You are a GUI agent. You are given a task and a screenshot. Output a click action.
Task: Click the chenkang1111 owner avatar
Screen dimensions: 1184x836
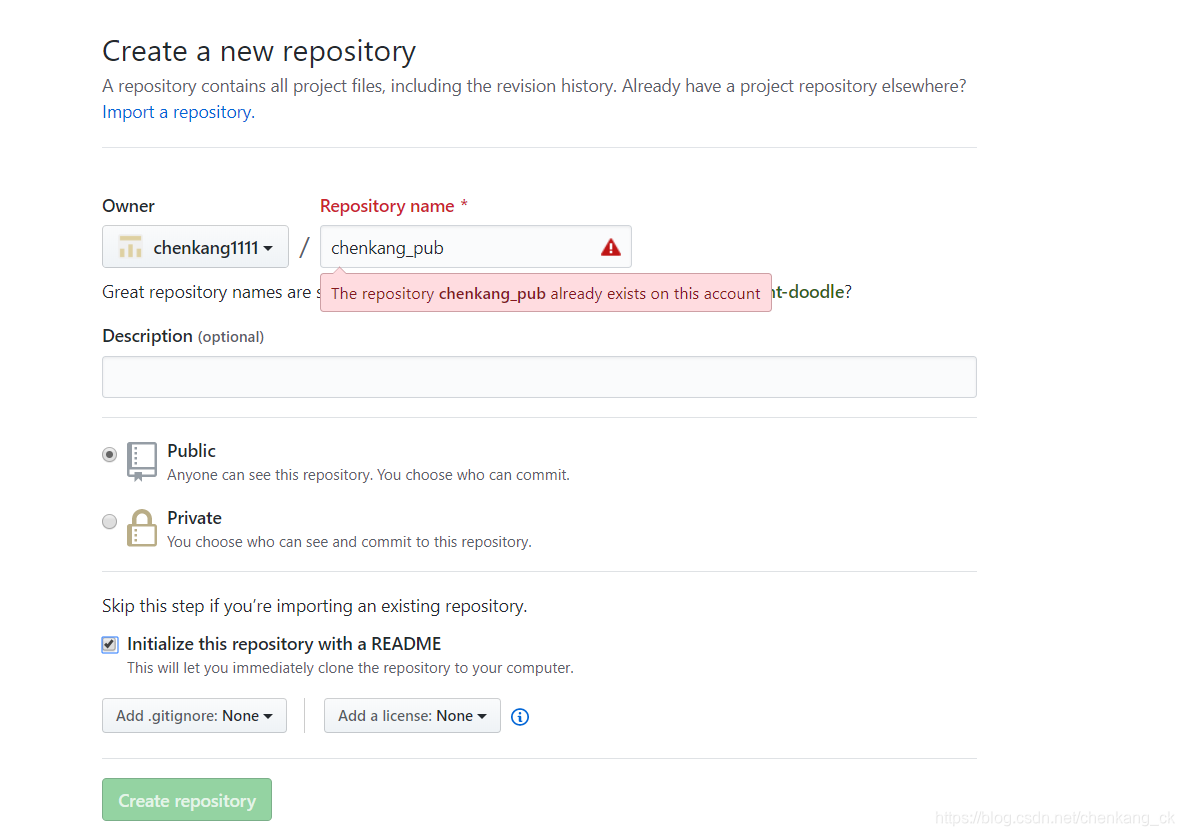pos(131,247)
